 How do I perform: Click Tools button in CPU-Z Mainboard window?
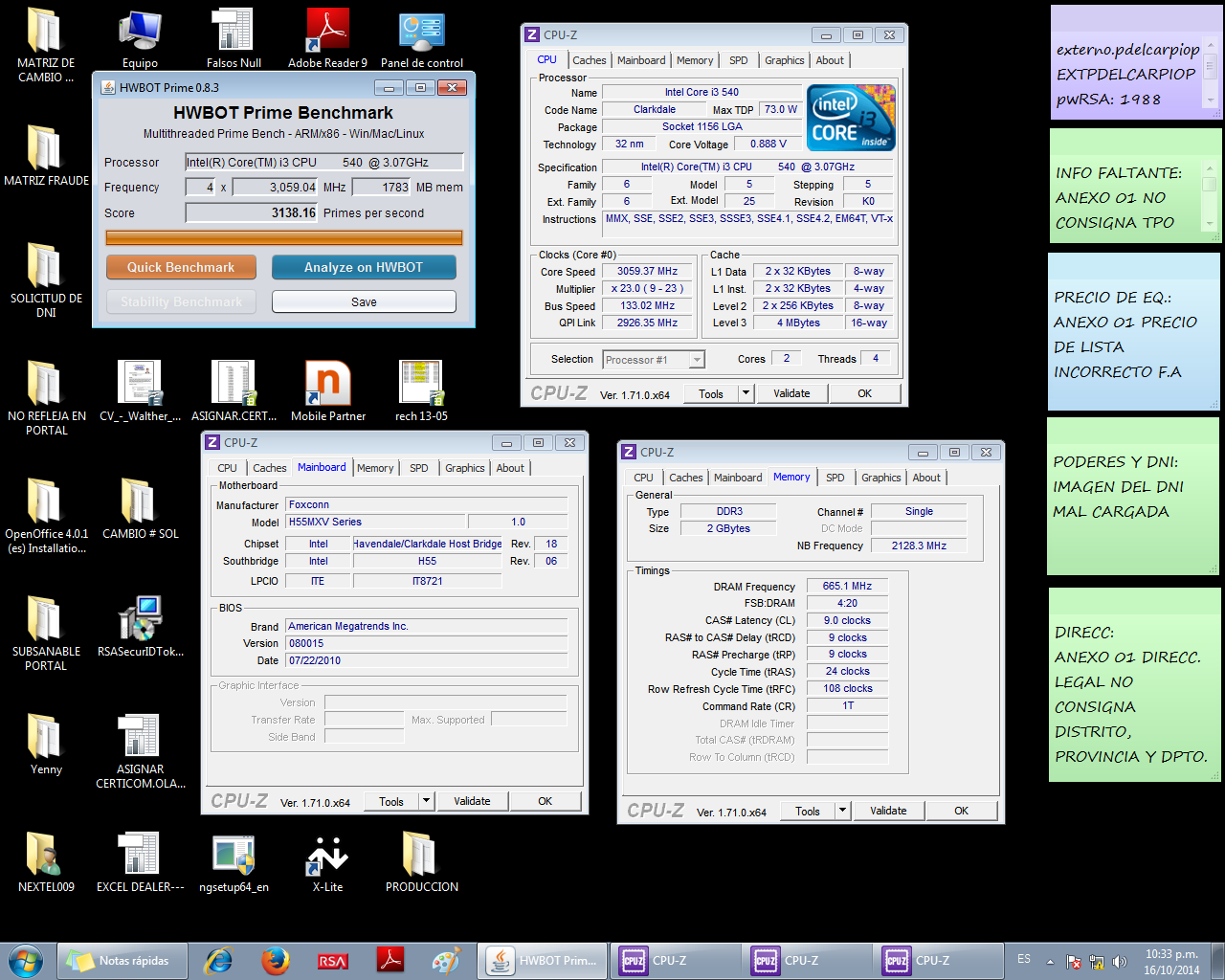pos(391,802)
